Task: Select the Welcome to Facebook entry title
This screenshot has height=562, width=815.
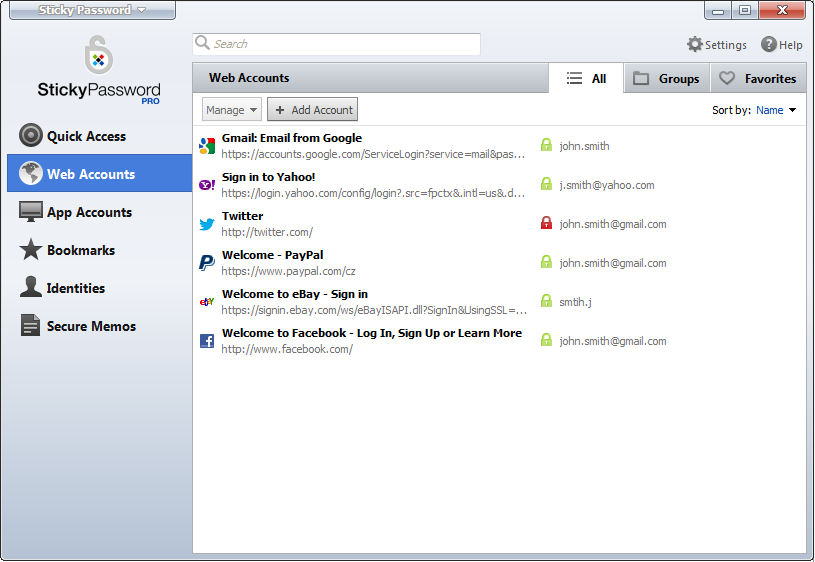Action: pyautogui.click(x=372, y=333)
